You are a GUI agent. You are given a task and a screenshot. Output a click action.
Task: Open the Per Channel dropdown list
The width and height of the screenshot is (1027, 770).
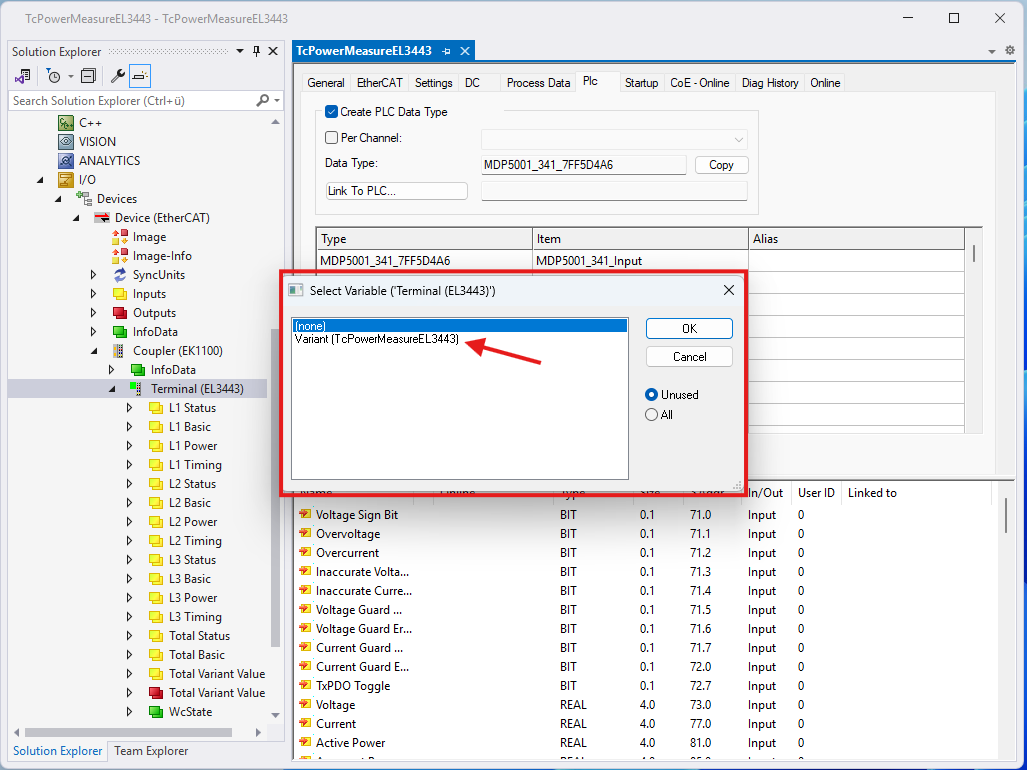click(739, 140)
